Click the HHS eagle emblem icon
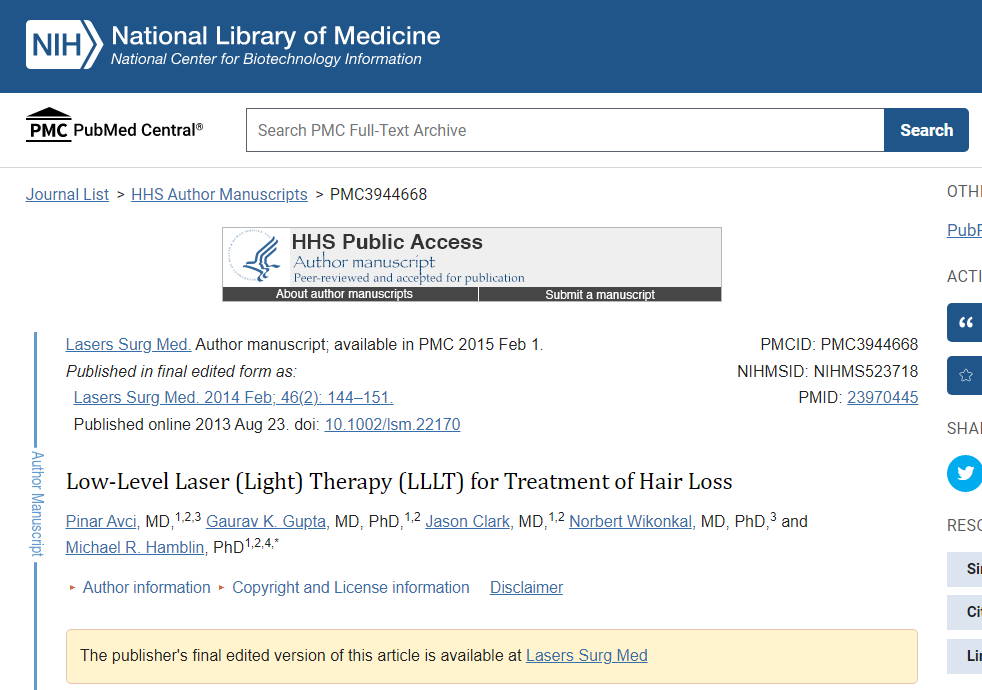Image resolution: width=982 pixels, height=690 pixels. click(257, 257)
